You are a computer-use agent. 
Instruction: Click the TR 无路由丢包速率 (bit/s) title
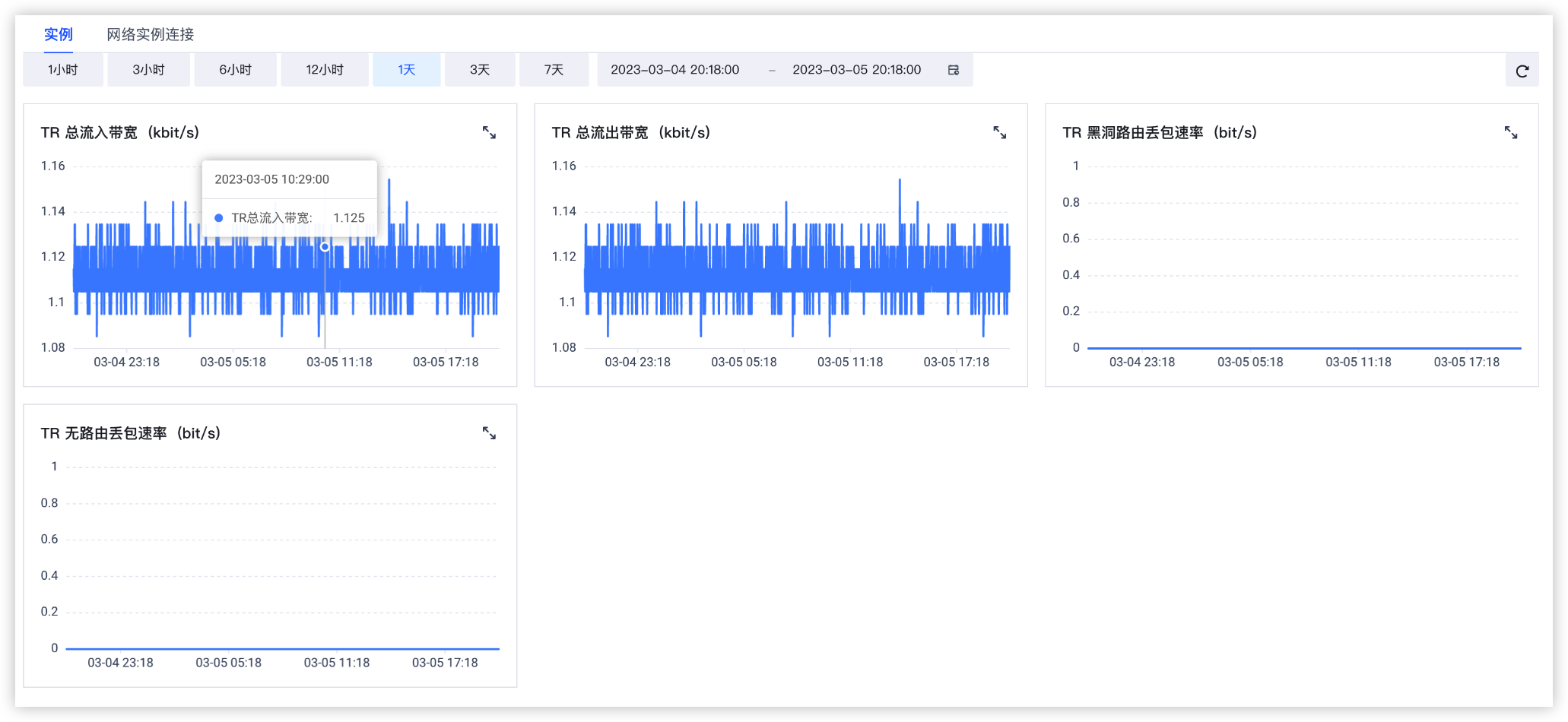click(x=131, y=433)
